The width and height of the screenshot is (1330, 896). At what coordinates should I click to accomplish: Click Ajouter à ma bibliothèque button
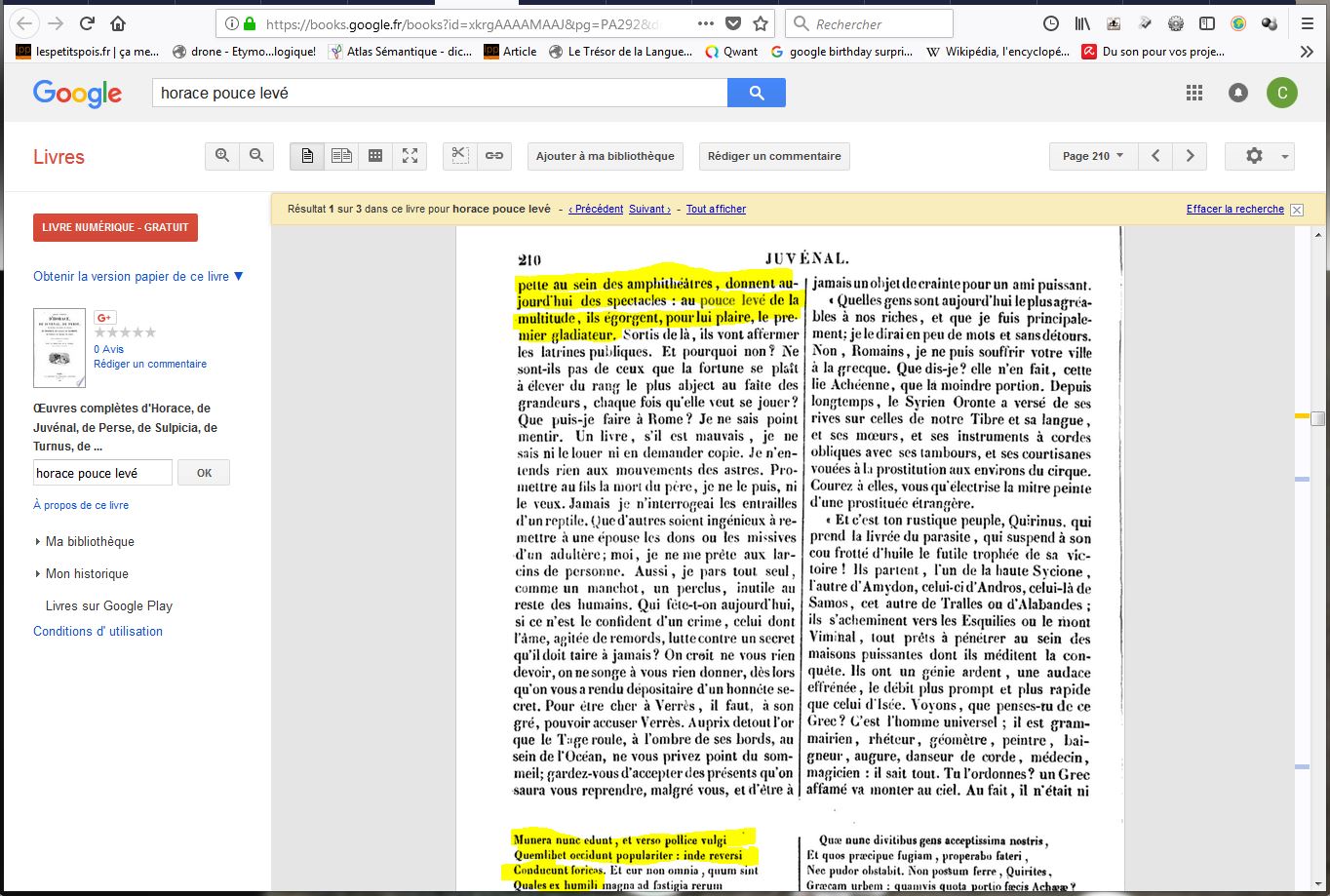[605, 156]
